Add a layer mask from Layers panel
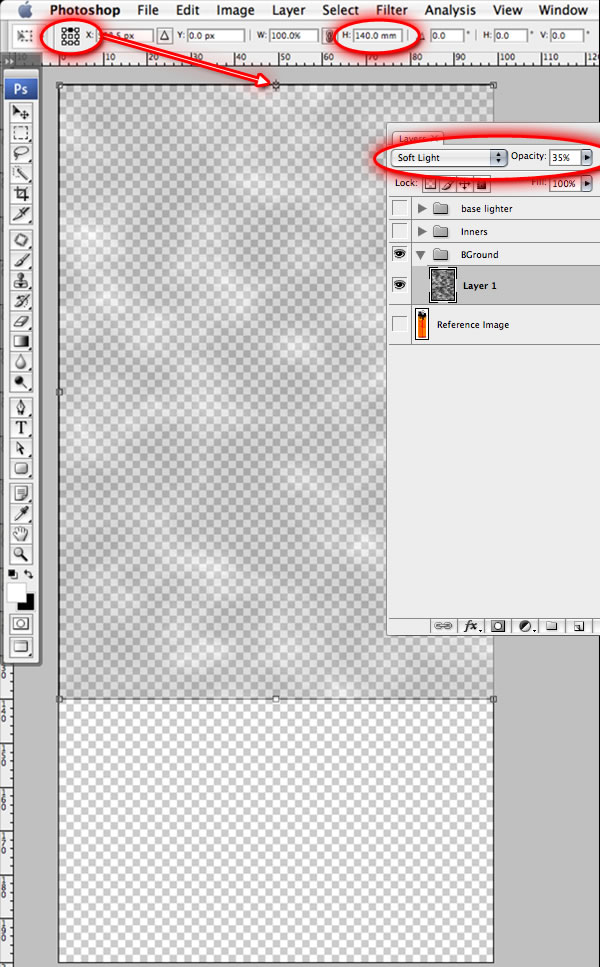Screen dimensions: 600x967 coord(497,626)
